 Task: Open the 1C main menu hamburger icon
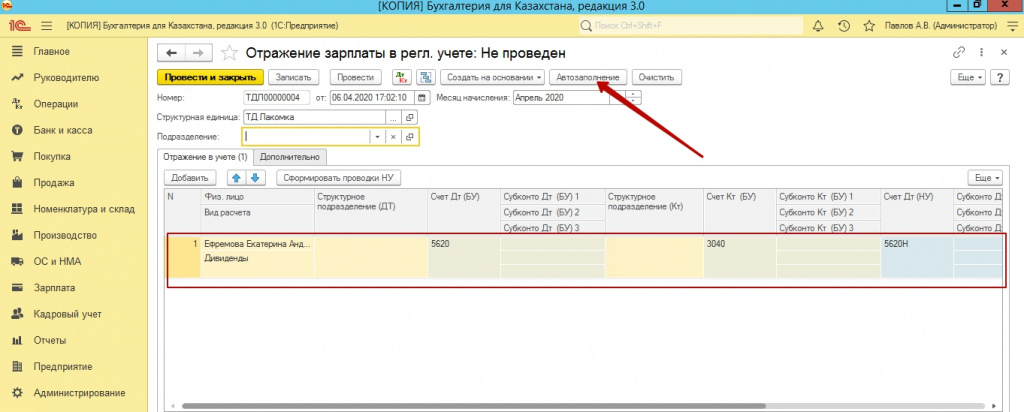click(x=46, y=26)
